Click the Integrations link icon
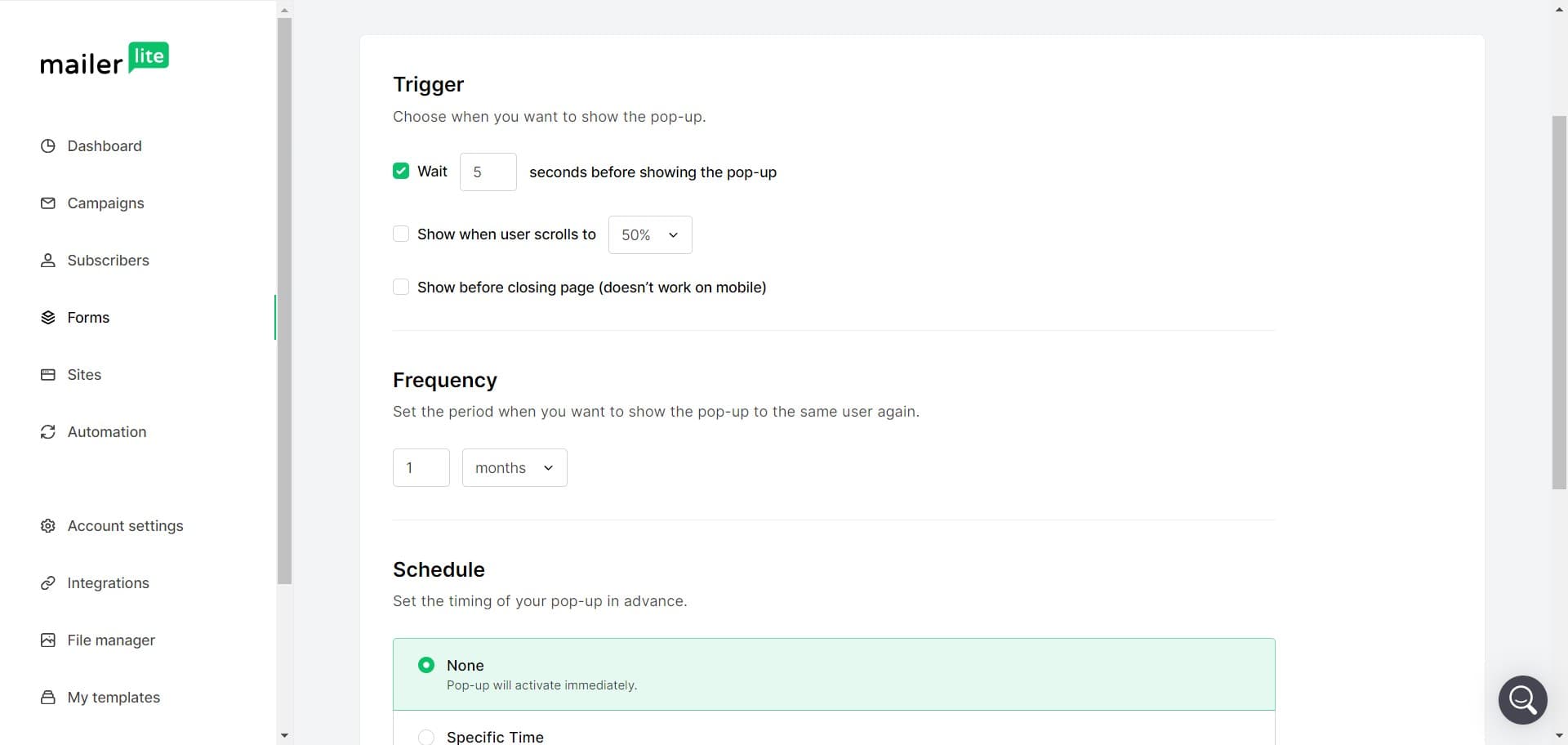1568x745 pixels. (x=48, y=583)
